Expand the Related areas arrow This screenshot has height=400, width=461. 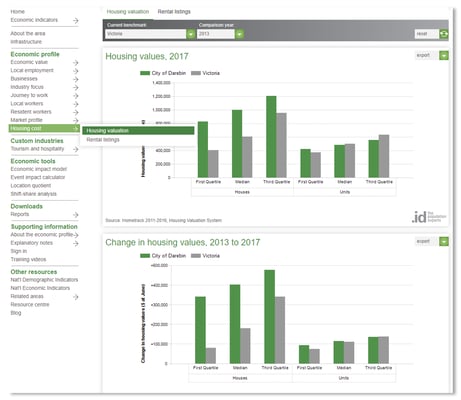point(76,297)
